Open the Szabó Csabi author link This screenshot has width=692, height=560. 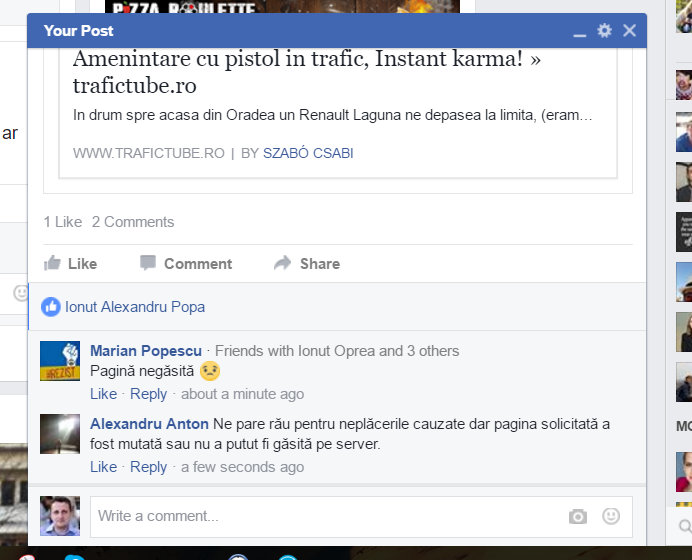coord(308,153)
